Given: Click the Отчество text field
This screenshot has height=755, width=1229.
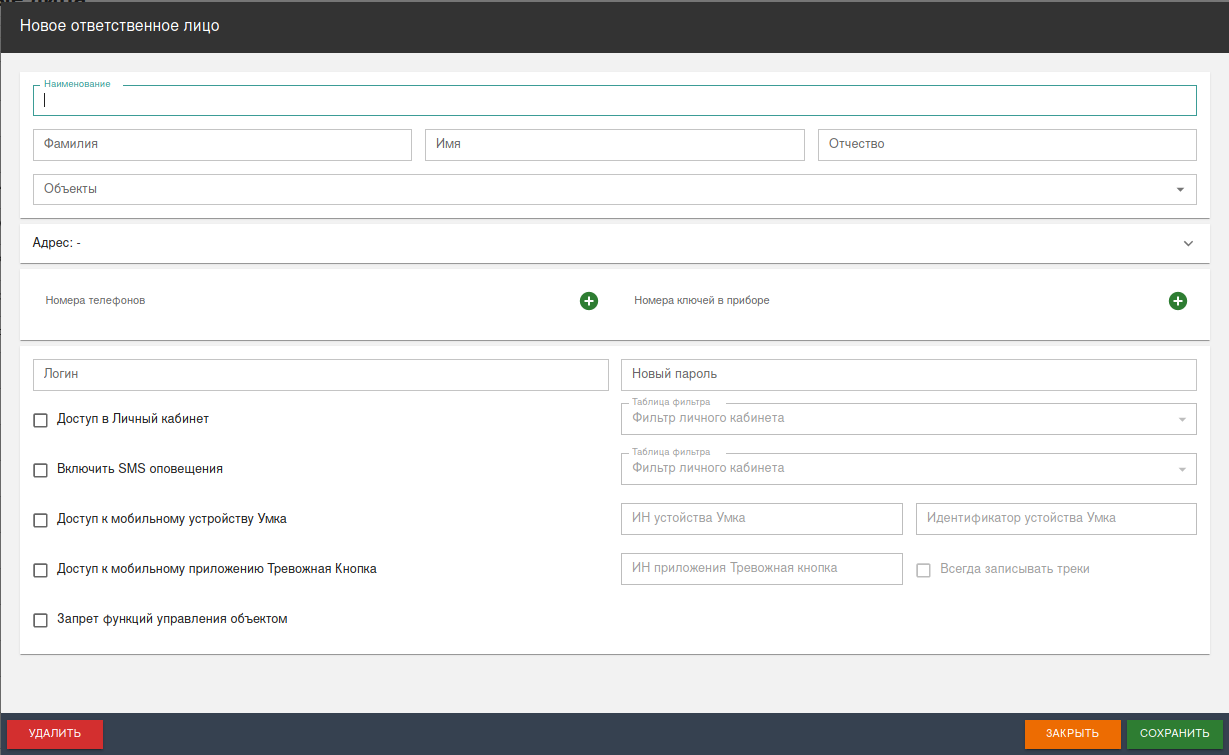Looking at the screenshot, I should tap(1007, 144).
